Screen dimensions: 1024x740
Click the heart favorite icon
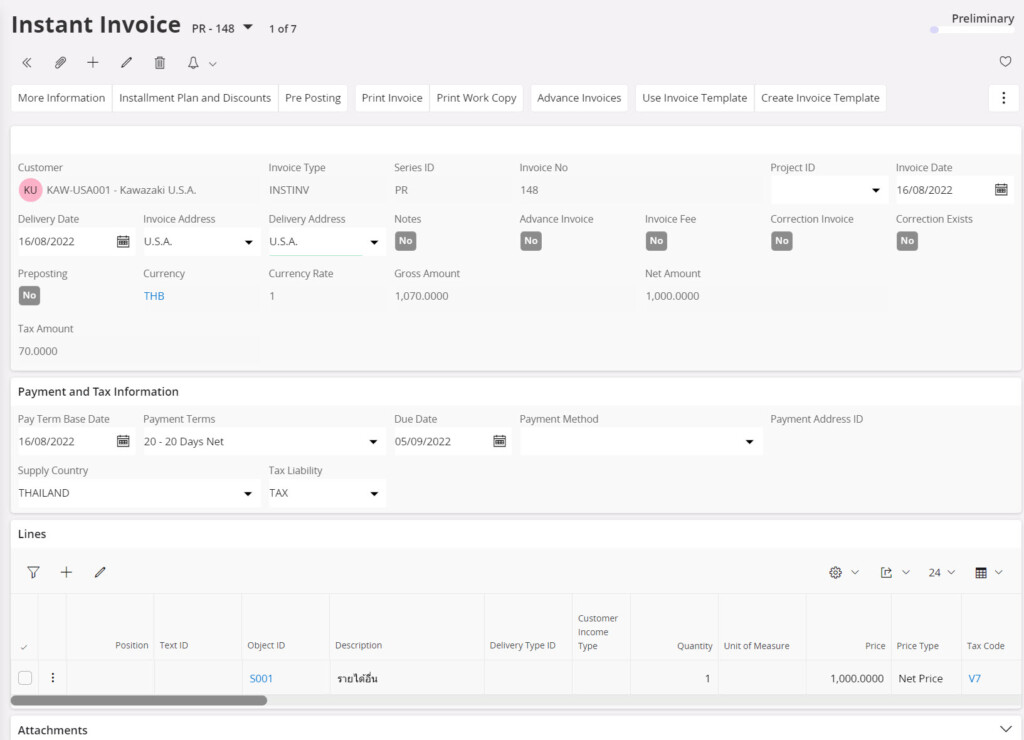click(1005, 62)
